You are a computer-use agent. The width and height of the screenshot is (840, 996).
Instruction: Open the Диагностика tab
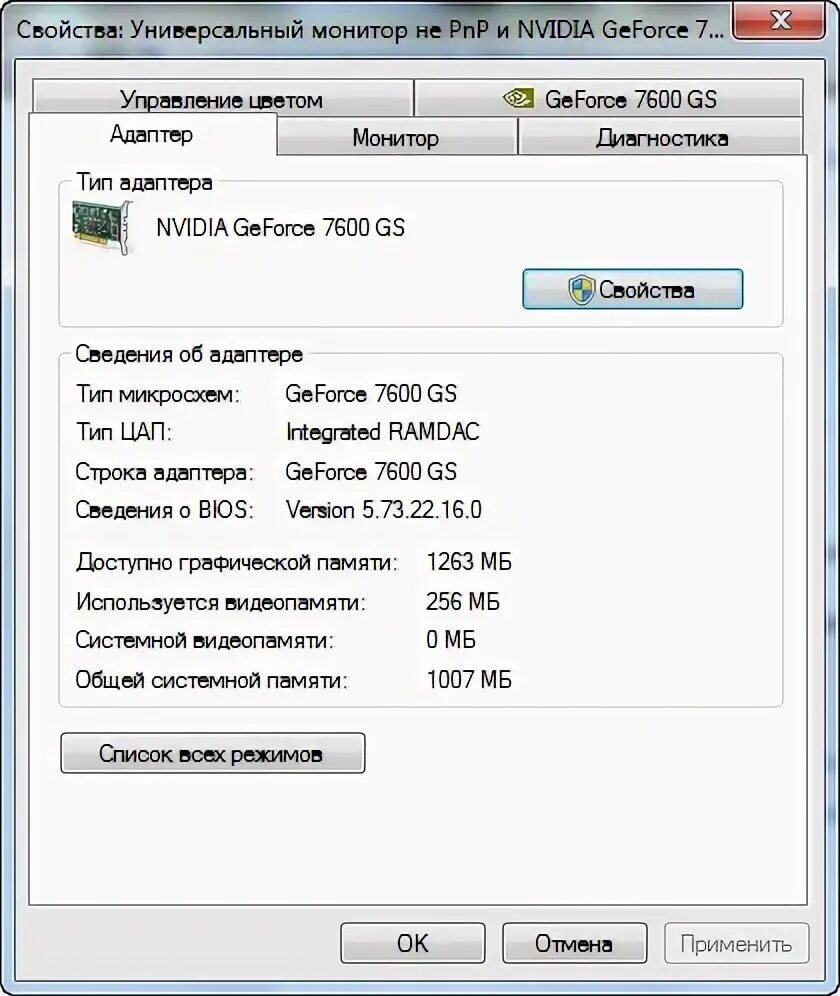(x=661, y=137)
